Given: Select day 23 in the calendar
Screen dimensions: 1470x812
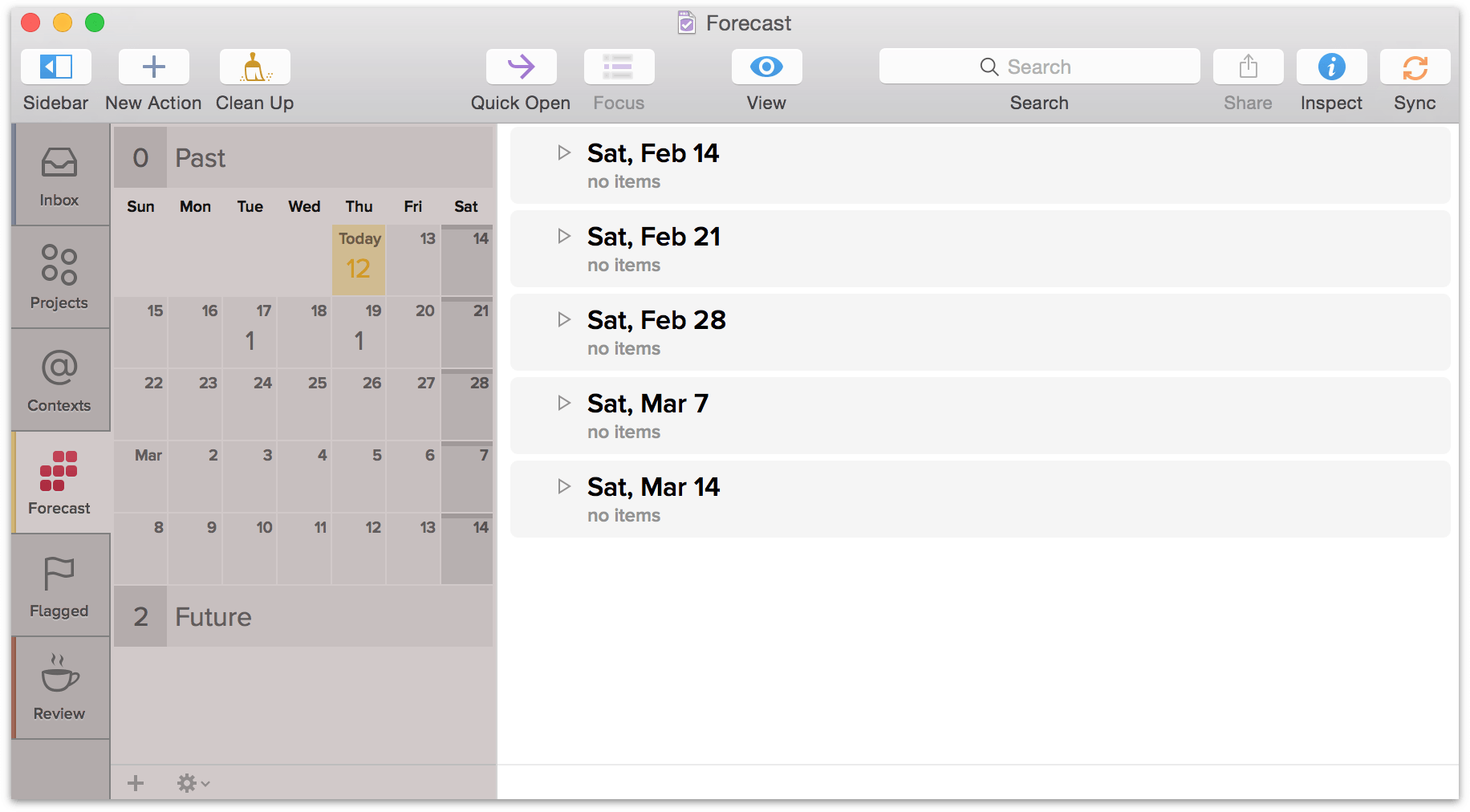Looking at the screenshot, I should (x=194, y=404).
